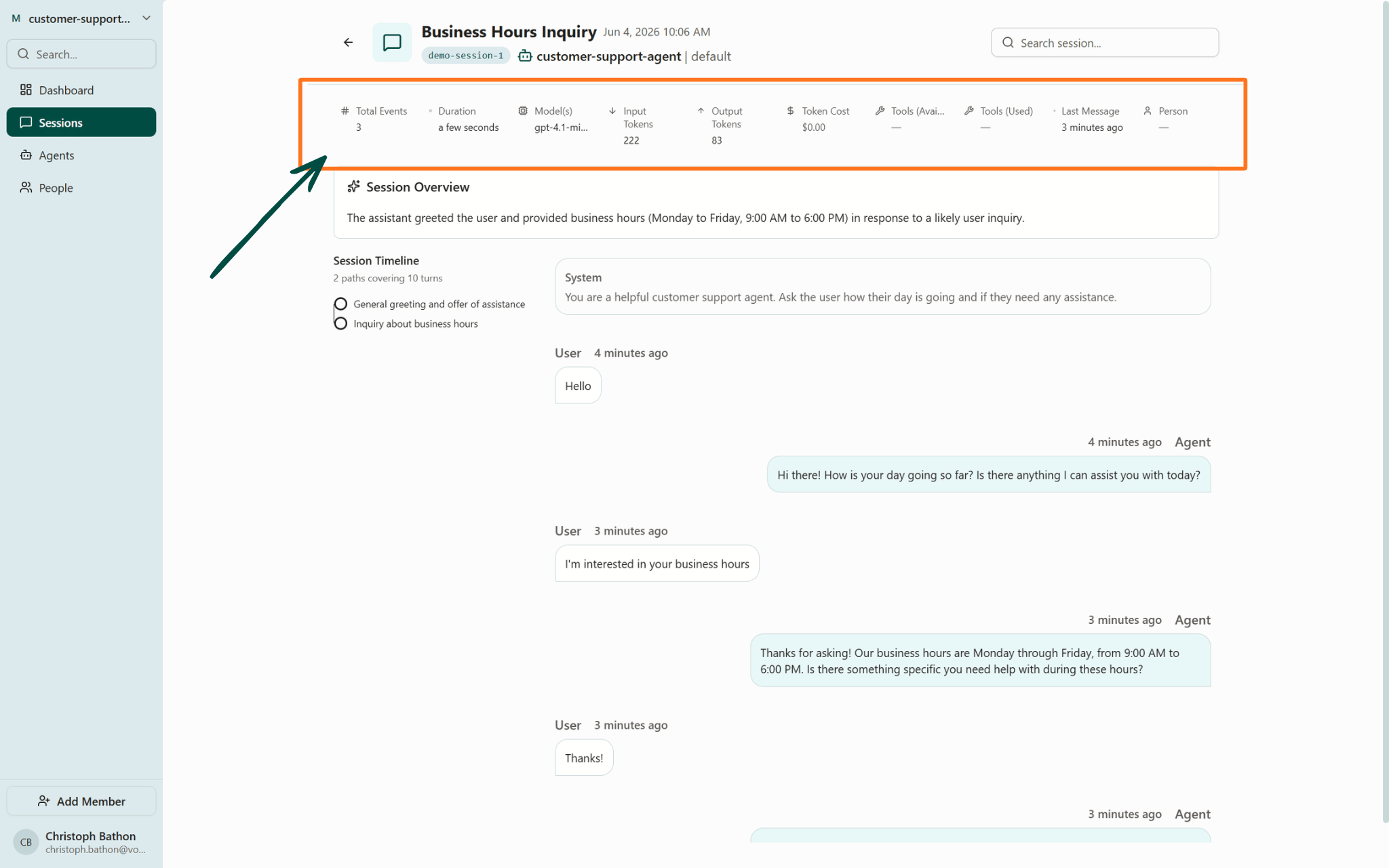Click the Tools (Avai... wrench icon

880,111
